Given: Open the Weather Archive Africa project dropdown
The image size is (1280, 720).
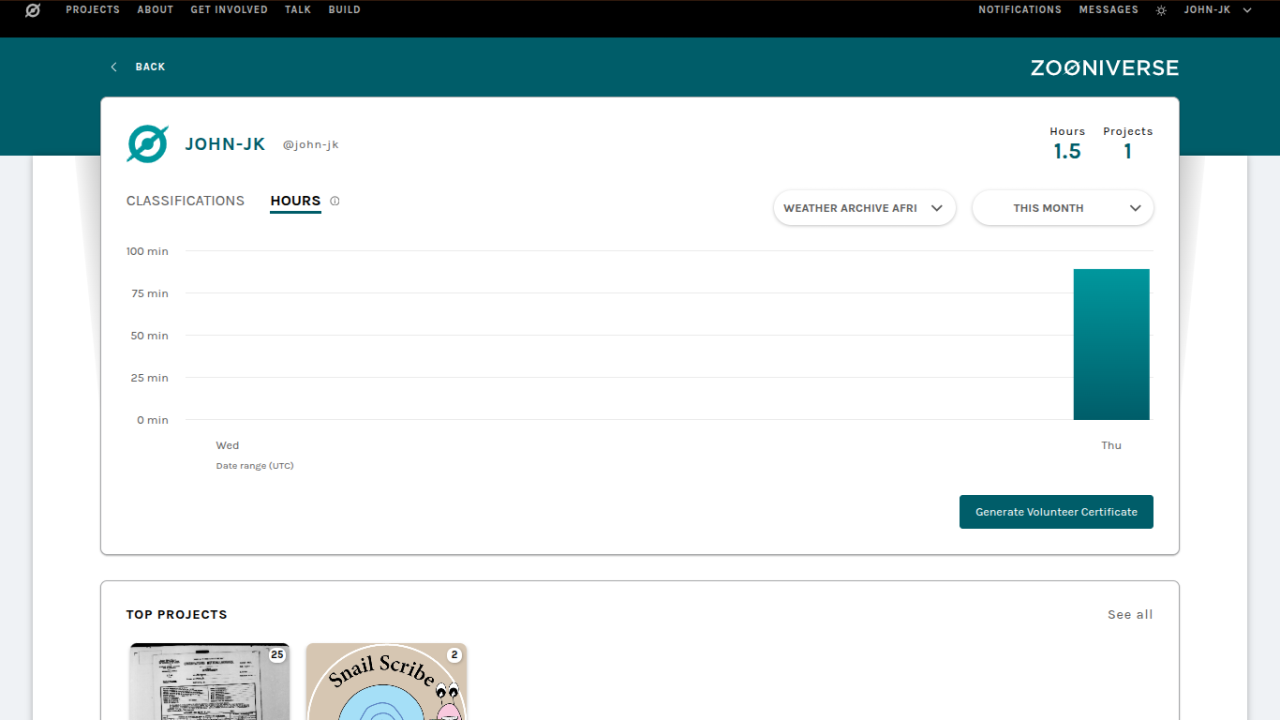Looking at the screenshot, I should (x=864, y=208).
